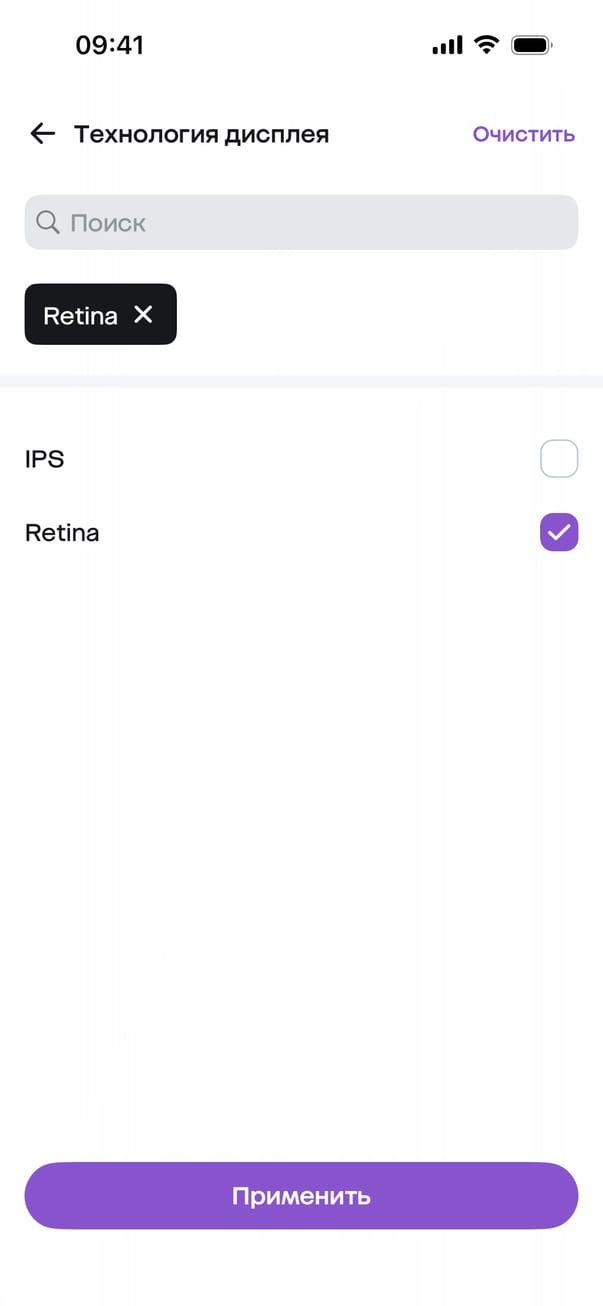This screenshot has width=603, height=1306.
Task: Click the gray divider strip below chips
Action: [x=301, y=381]
